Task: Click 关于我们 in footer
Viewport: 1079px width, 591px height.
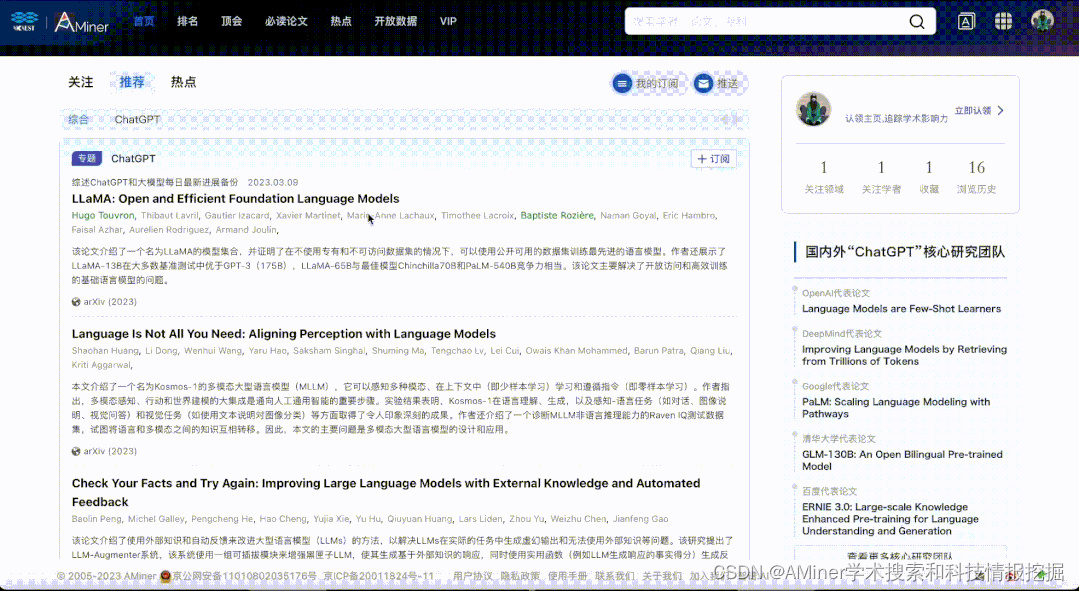Action: [662, 576]
